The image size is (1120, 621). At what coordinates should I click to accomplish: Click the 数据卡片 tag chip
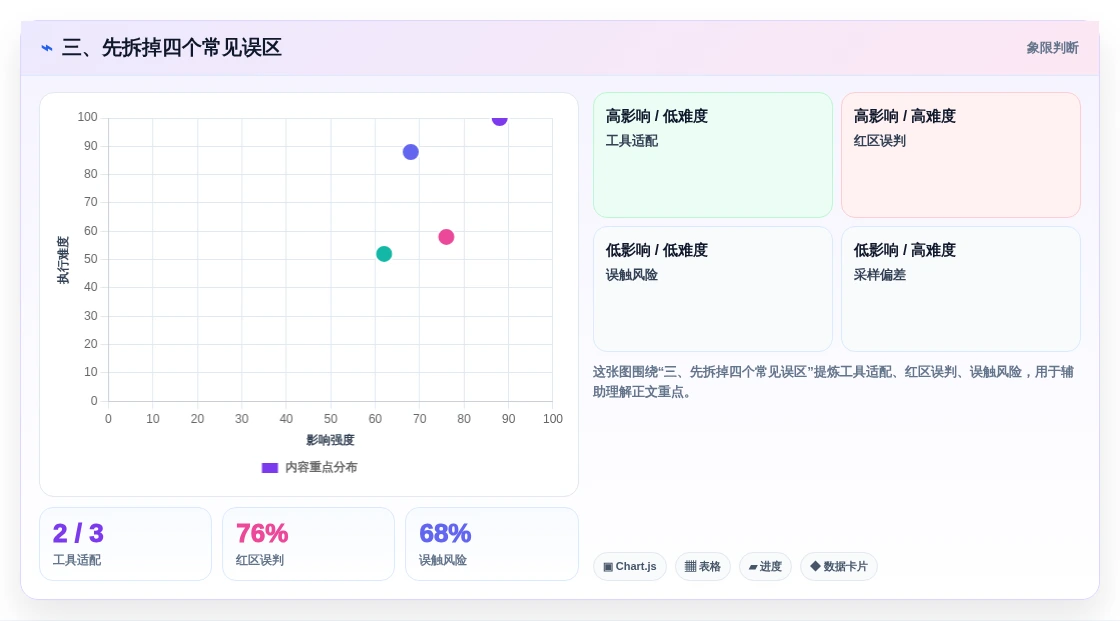click(x=839, y=567)
